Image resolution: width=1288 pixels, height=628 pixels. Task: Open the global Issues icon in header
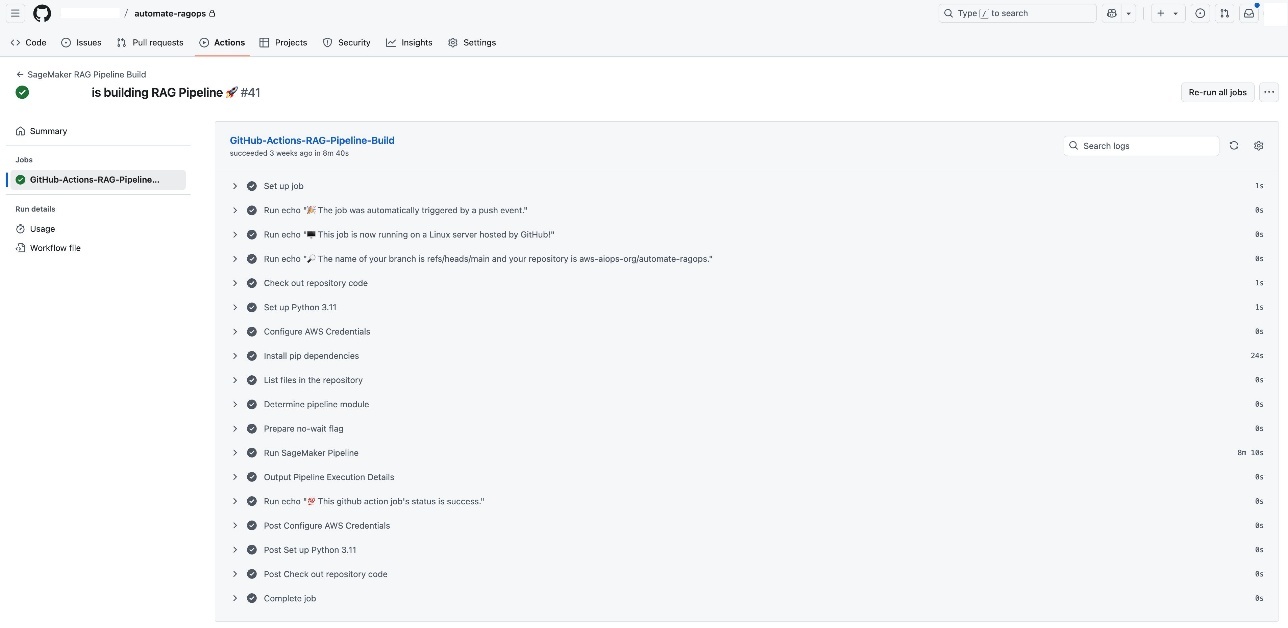tap(1200, 13)
